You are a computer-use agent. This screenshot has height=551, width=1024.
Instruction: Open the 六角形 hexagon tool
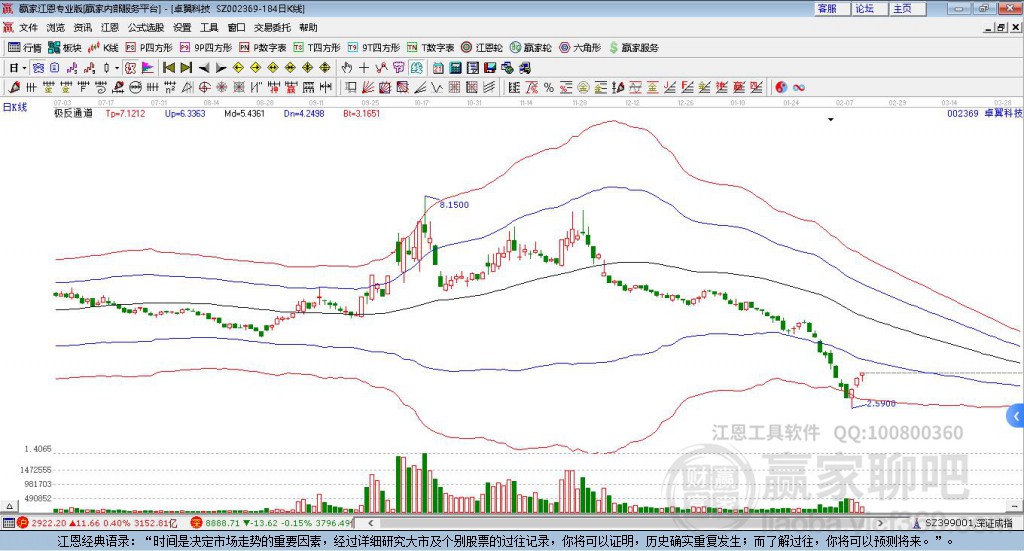(580, 48)
